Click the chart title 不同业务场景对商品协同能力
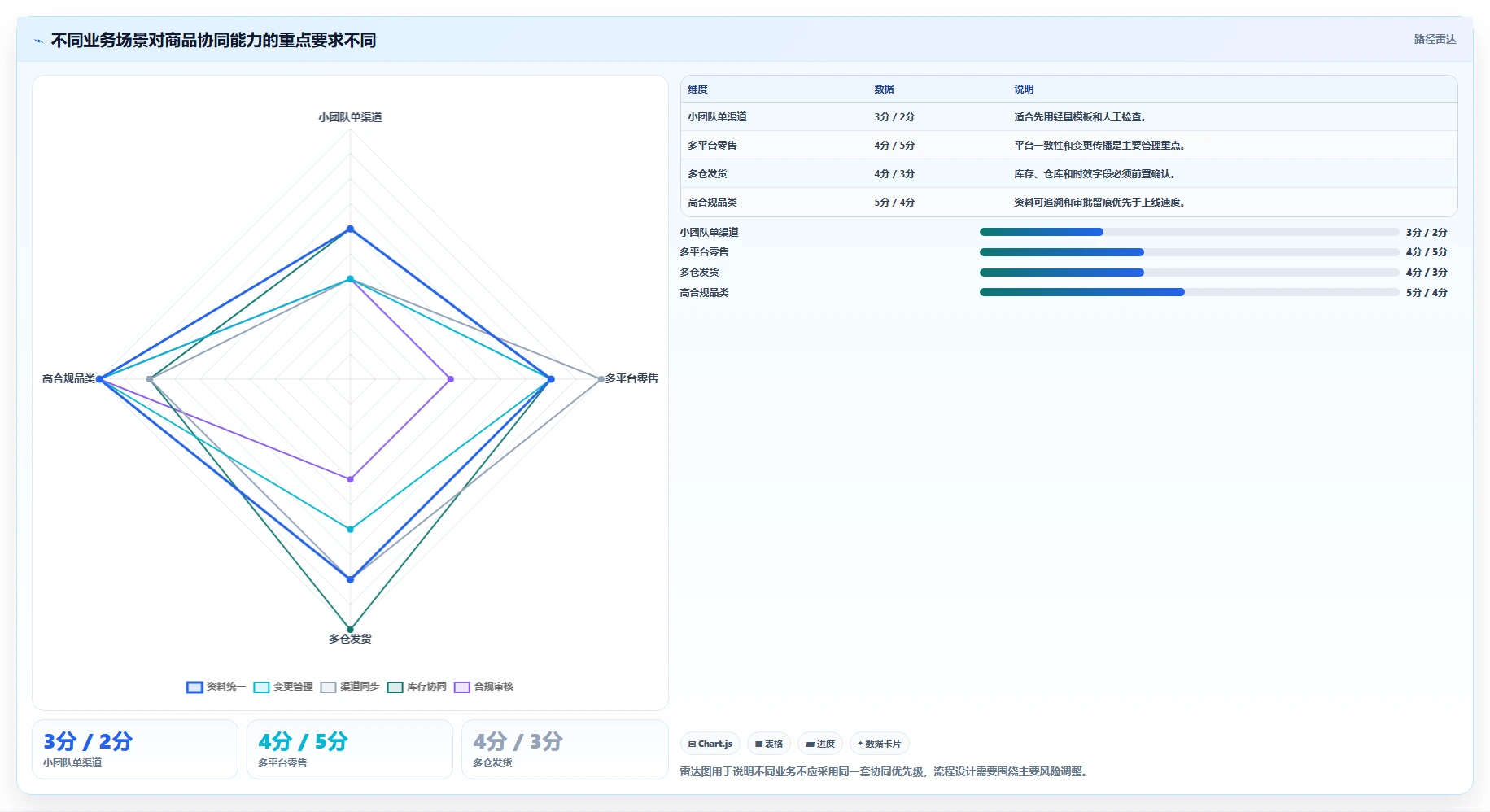The image size is (1490, 812). (x=213, y=41)
